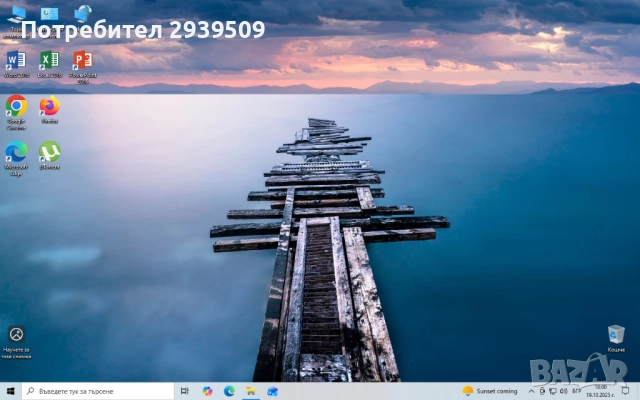Click the network tray icon
The width and height of the screenshot is (640, 400).
coord(553,391)
